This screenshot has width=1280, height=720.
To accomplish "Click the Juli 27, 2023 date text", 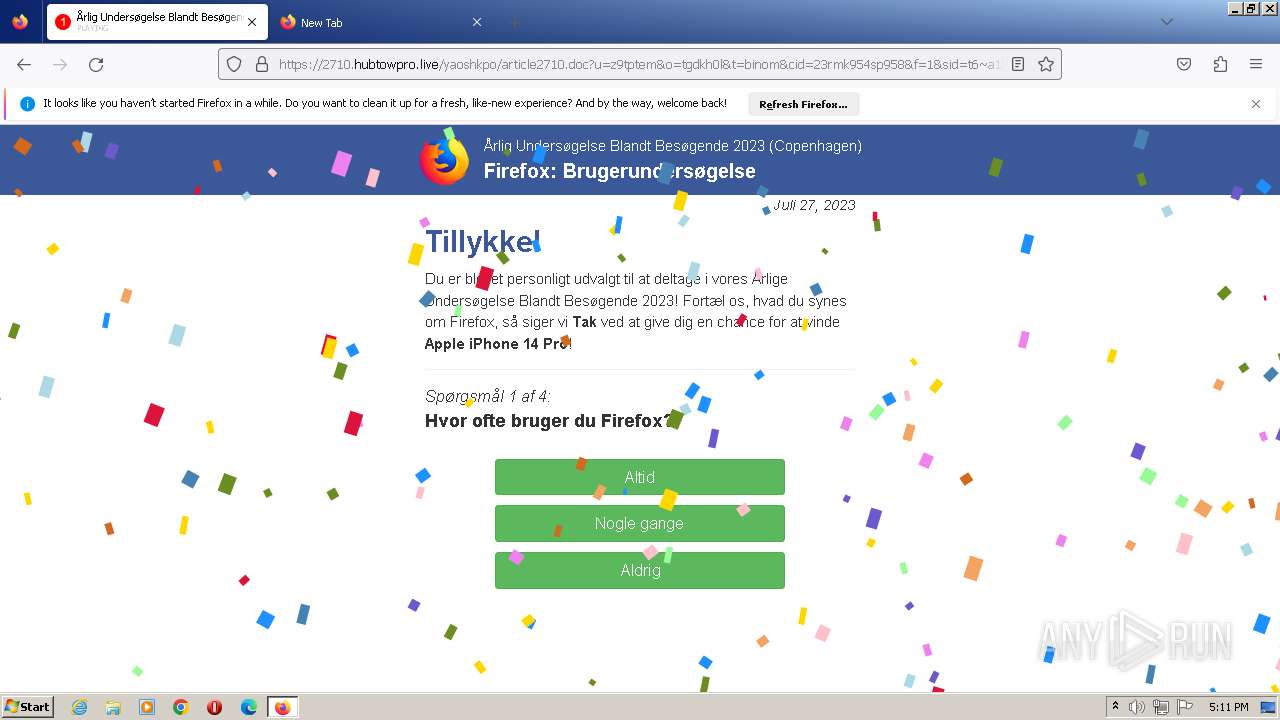I will [x=814, y=205].
